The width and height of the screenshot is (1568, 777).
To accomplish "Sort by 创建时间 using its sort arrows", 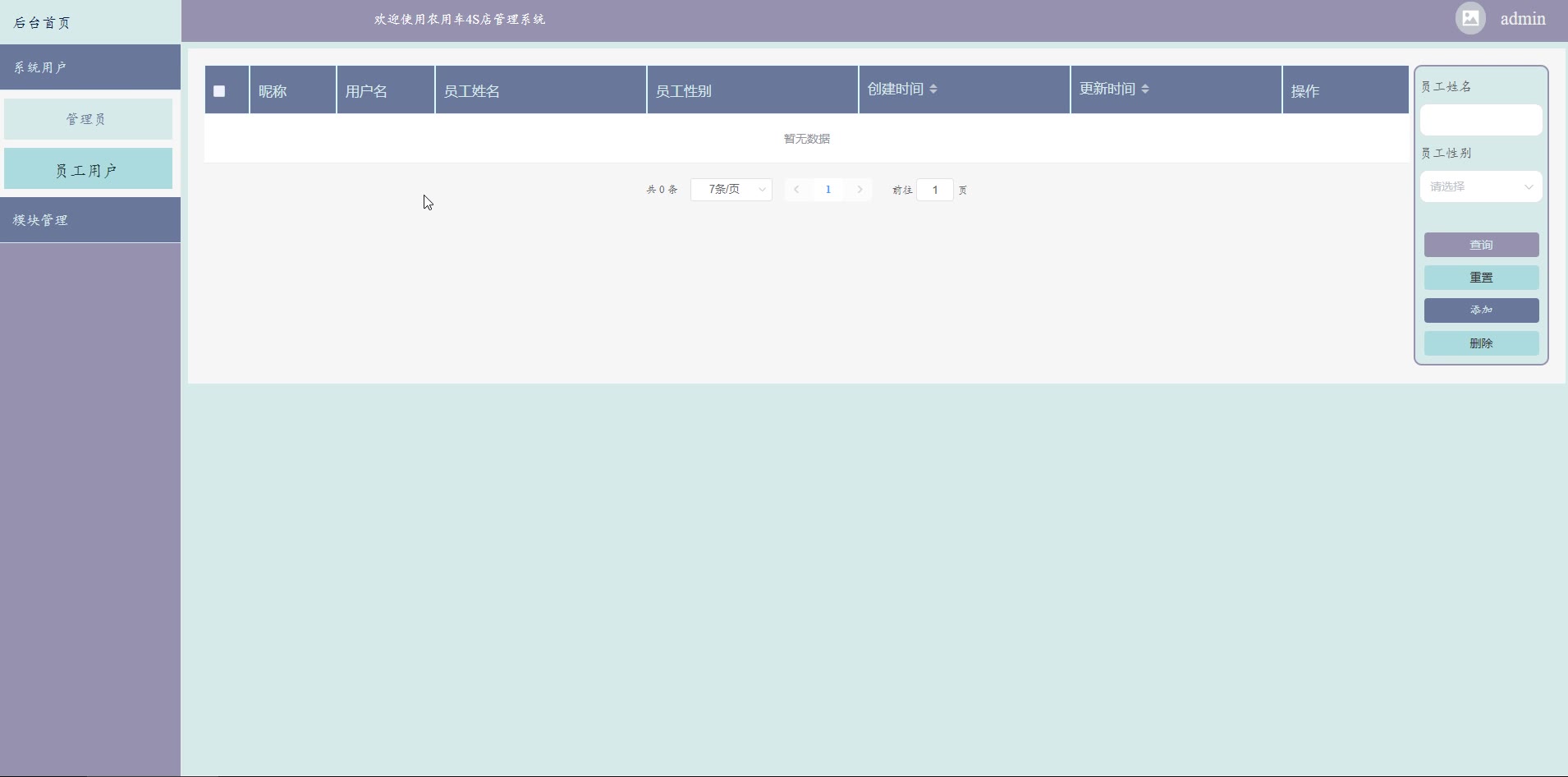I will click(933, 89).
